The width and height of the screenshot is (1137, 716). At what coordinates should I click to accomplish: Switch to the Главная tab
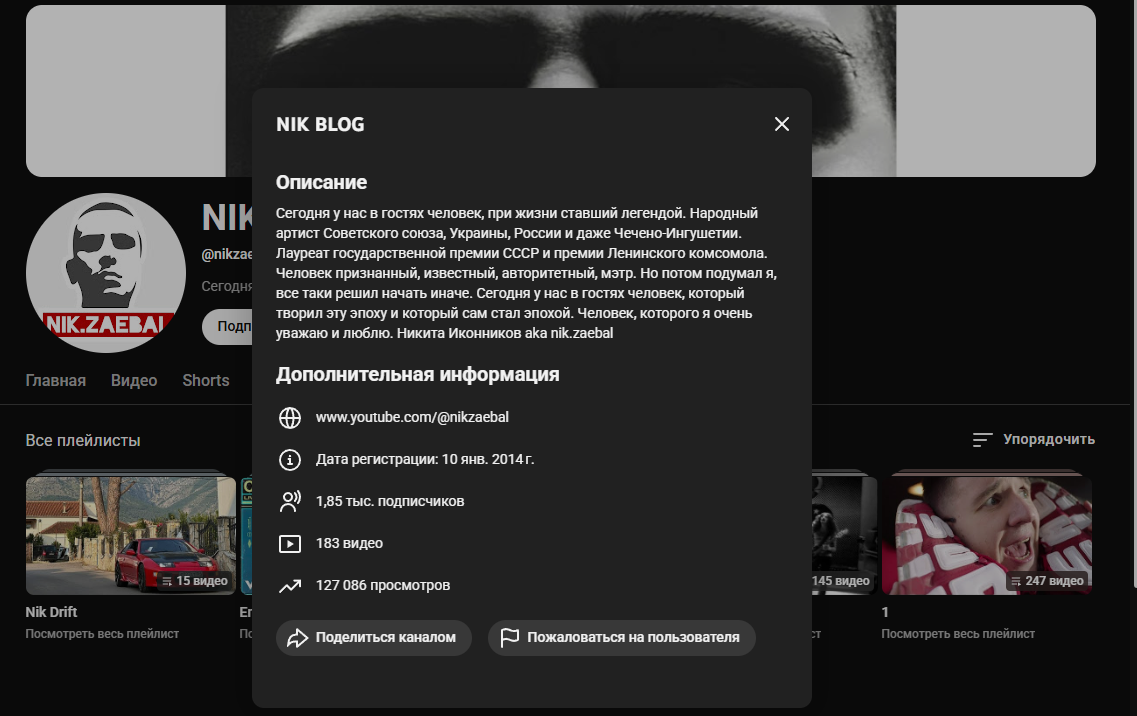click(56, 380)
